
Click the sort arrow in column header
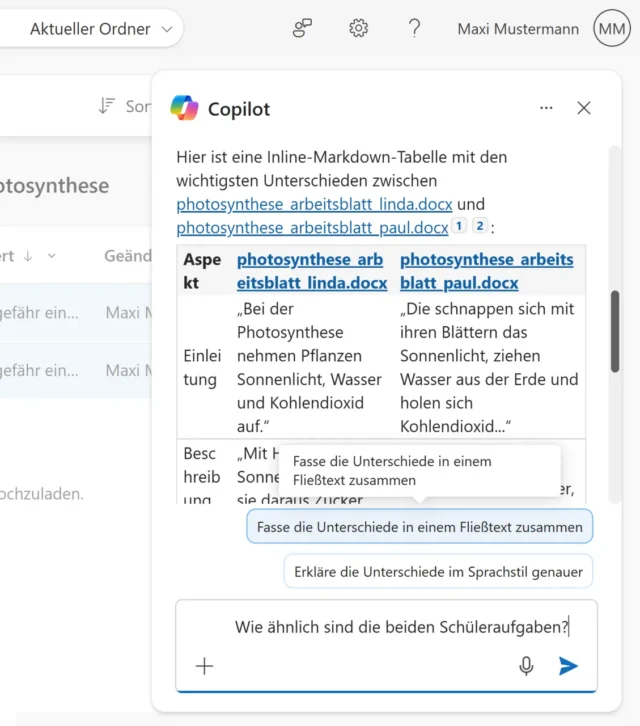pyautogui.click(x=28, y=256)
